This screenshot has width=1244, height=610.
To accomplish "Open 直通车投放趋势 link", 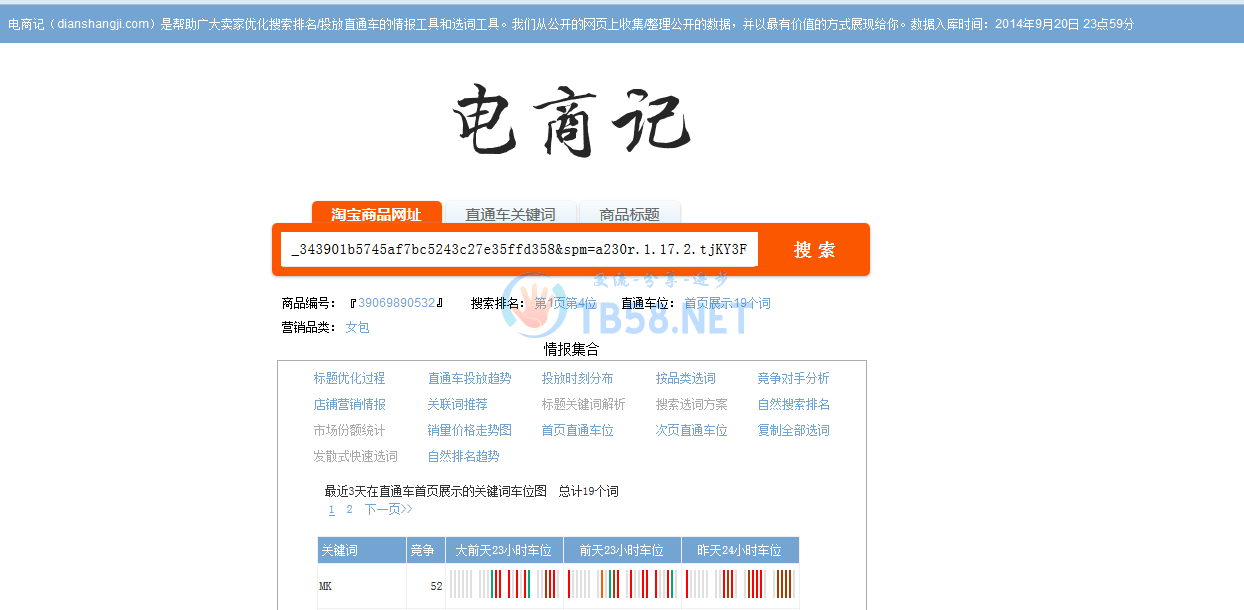I will [x=469, y=378].
